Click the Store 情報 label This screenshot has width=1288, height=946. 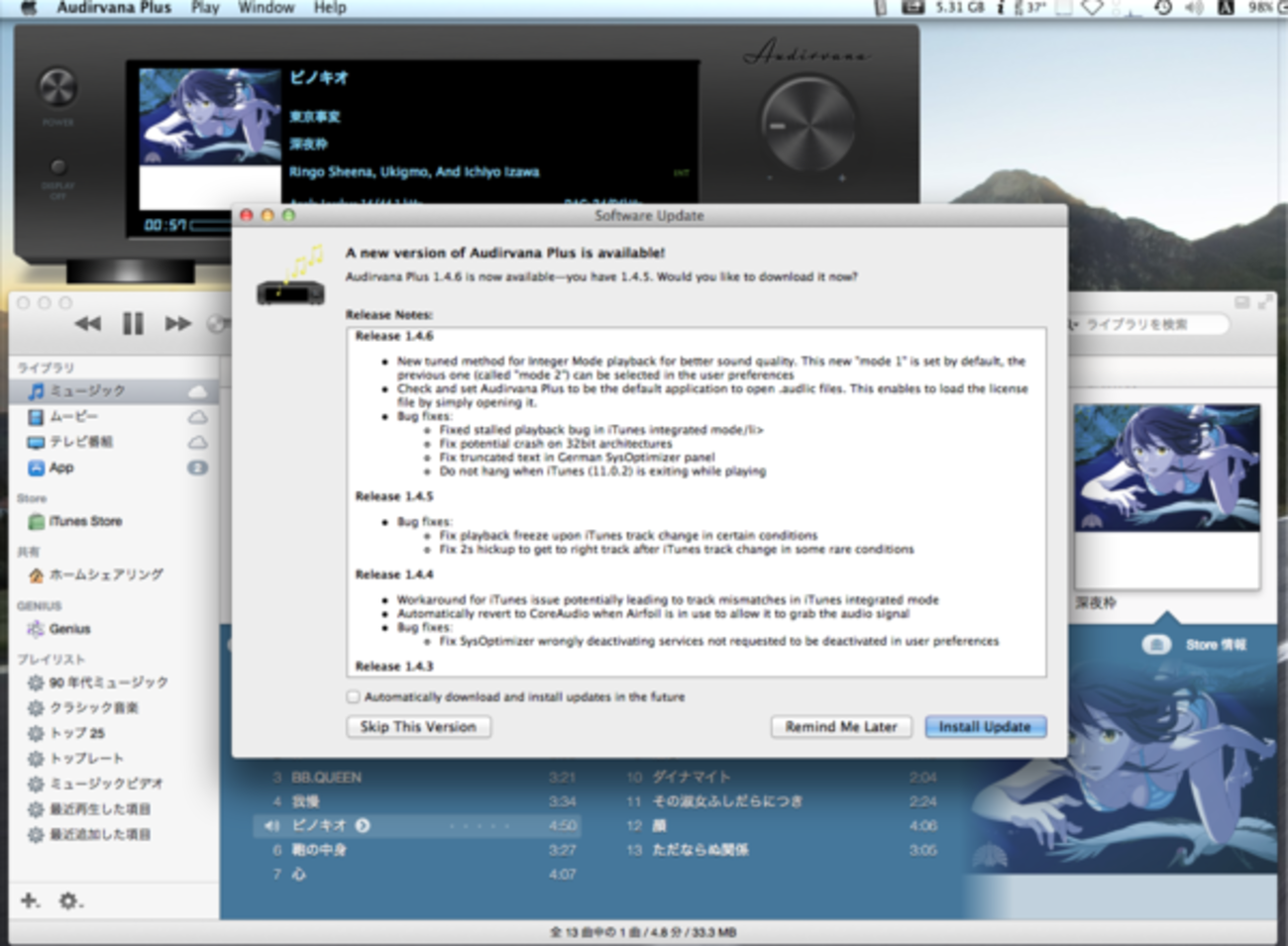click(1216, 645)
